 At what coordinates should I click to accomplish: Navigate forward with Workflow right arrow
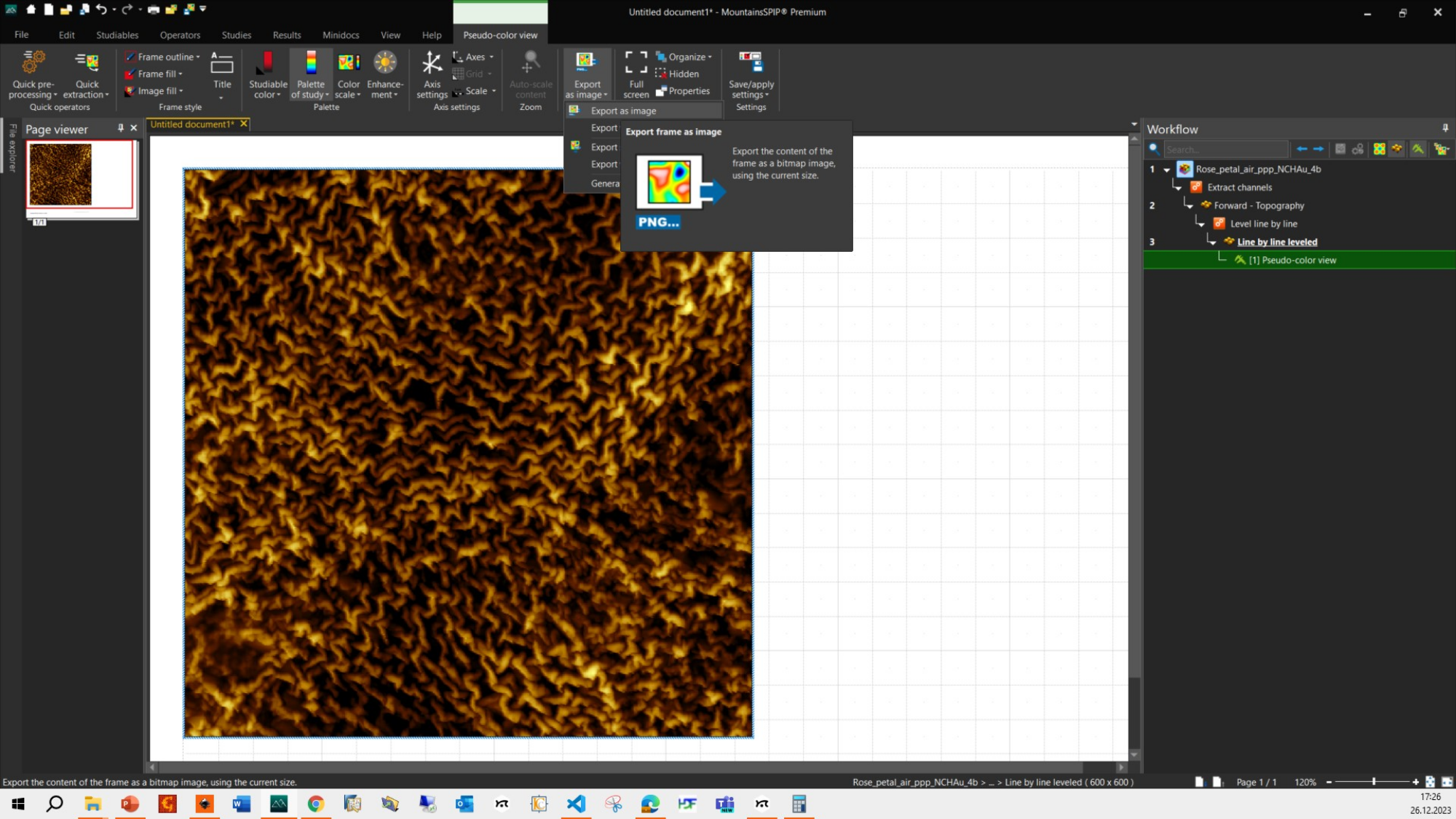[1318, 149]
